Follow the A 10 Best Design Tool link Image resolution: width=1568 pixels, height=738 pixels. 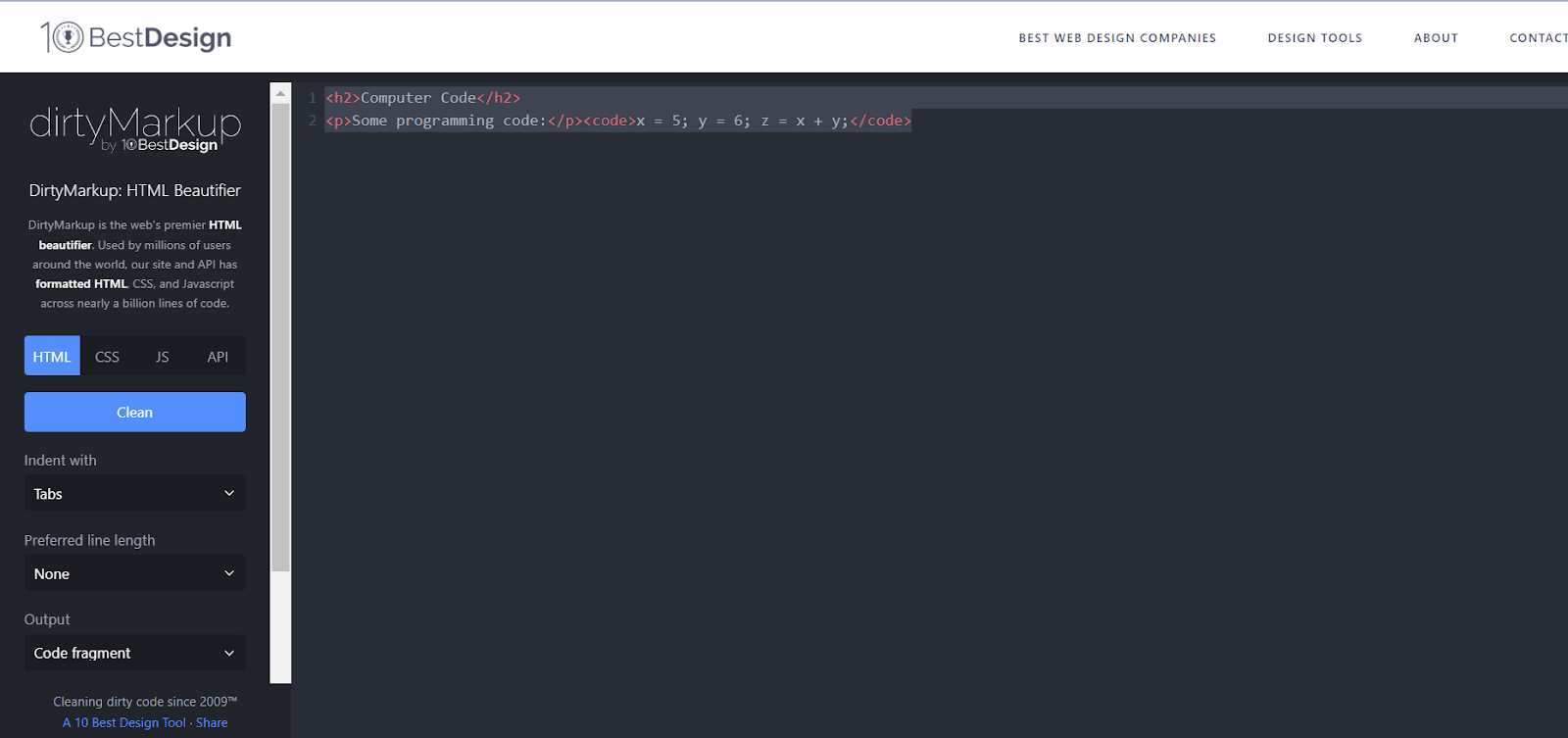coord(124,722)
